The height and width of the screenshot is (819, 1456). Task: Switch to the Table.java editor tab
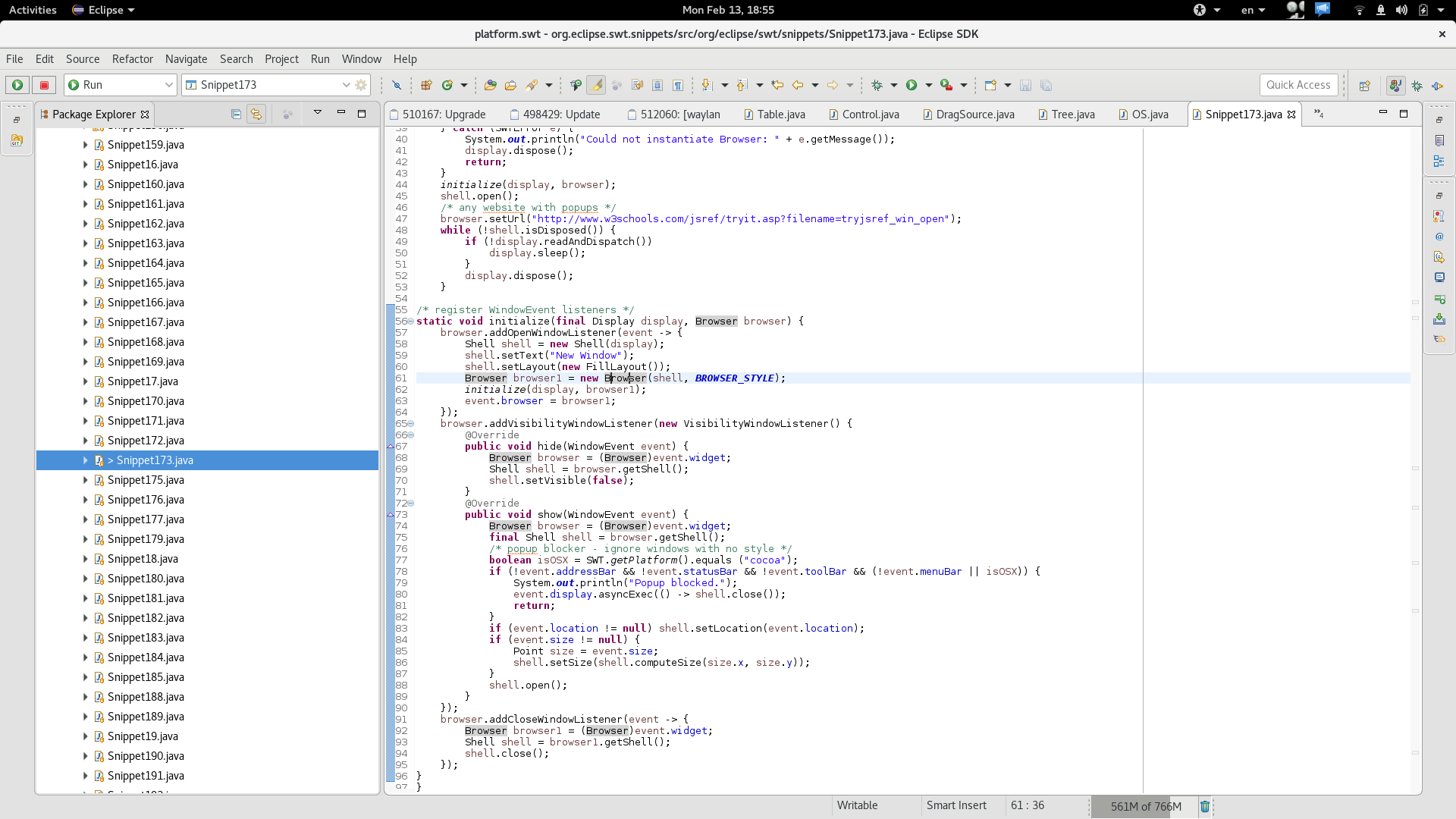tap(774, 115)
